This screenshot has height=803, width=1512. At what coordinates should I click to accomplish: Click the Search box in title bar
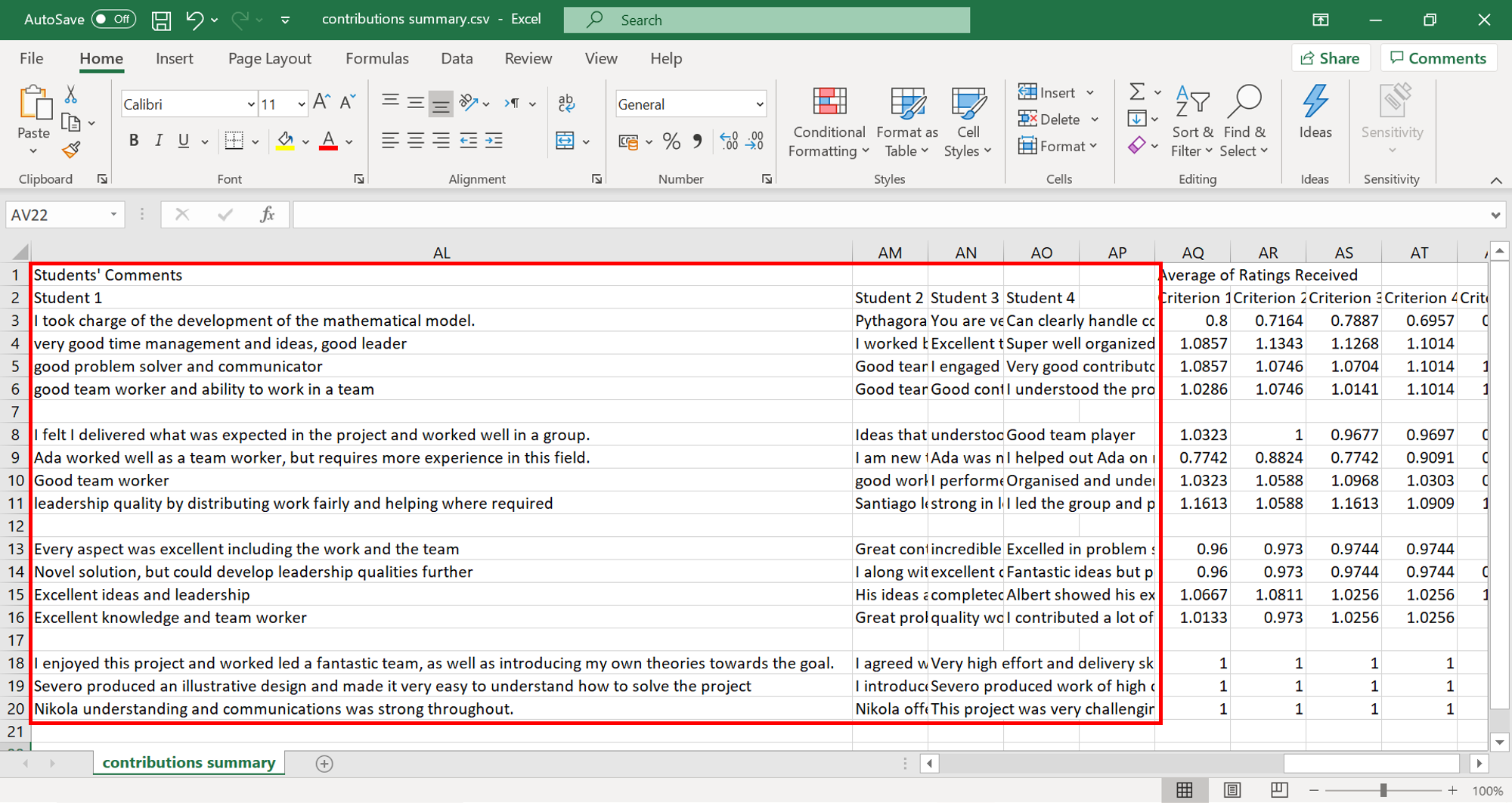point(767,20)
